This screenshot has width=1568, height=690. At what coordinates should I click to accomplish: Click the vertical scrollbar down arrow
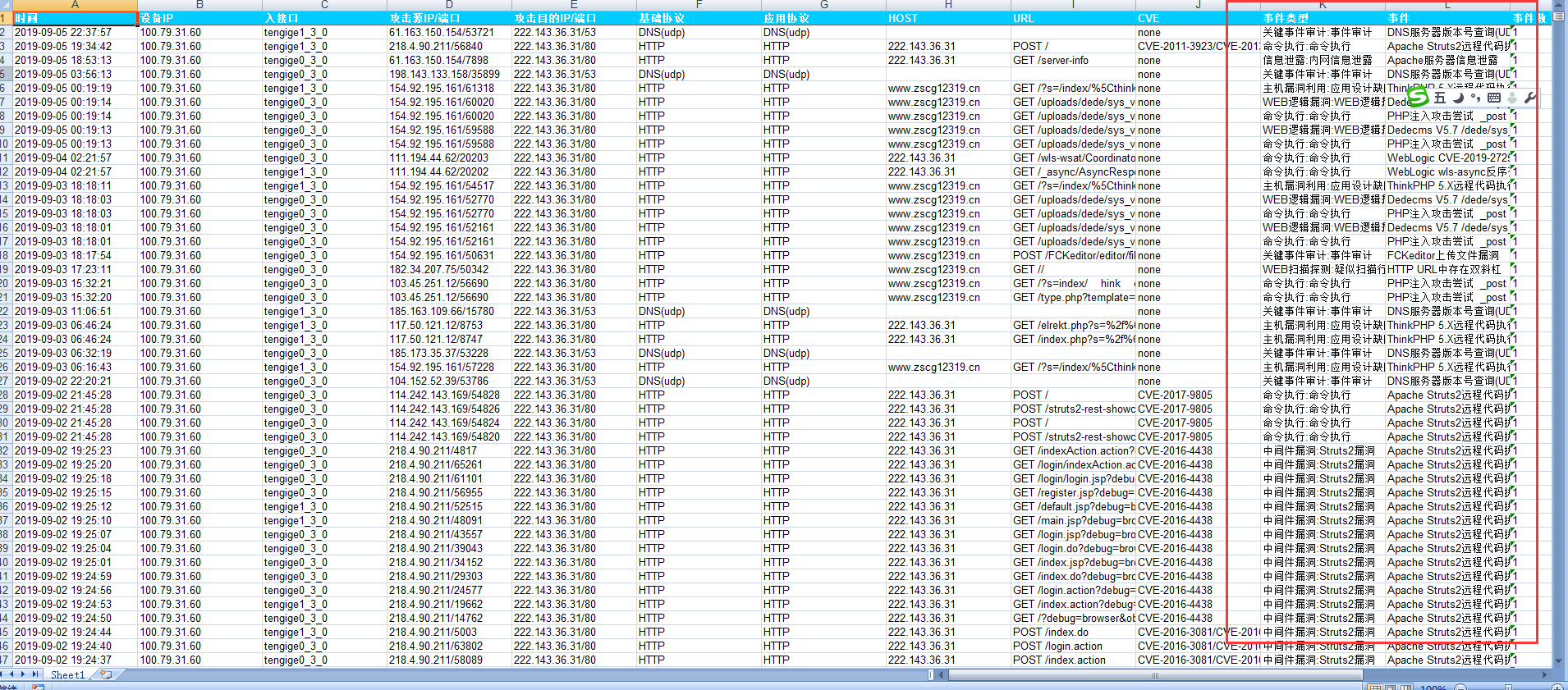point(1560,660)
